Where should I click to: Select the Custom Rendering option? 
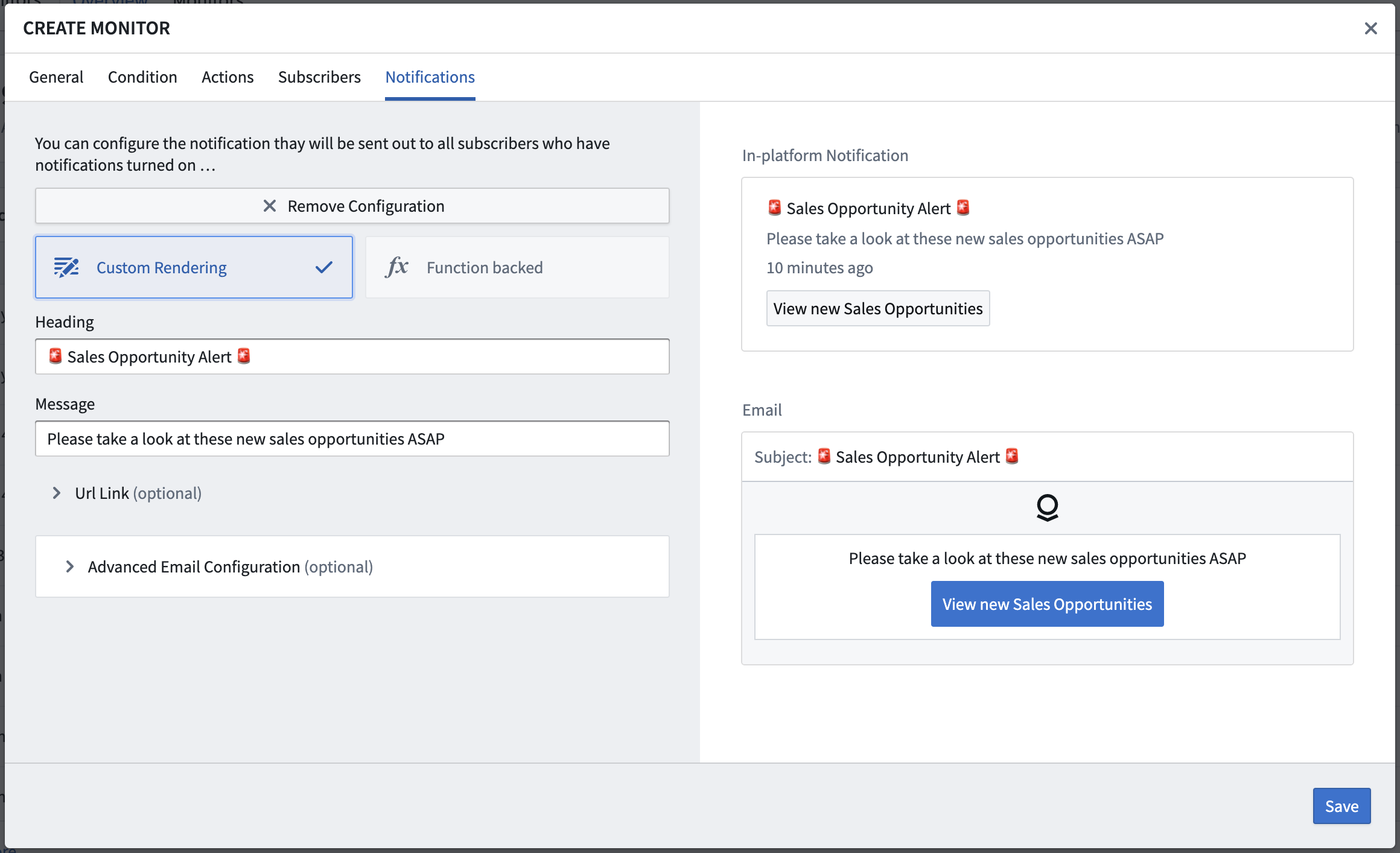point(194,267)
